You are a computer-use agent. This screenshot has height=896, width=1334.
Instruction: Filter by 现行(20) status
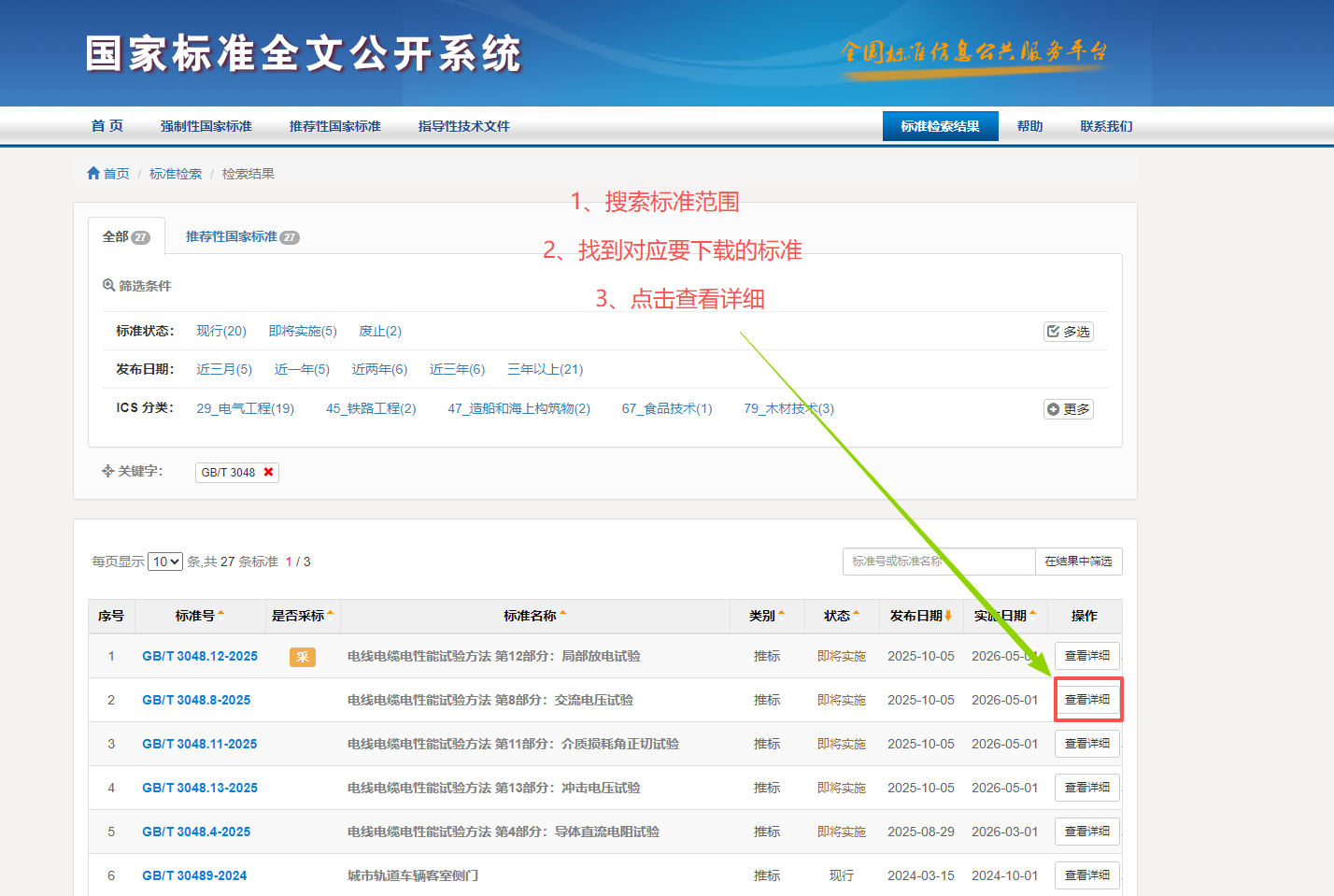221,332
